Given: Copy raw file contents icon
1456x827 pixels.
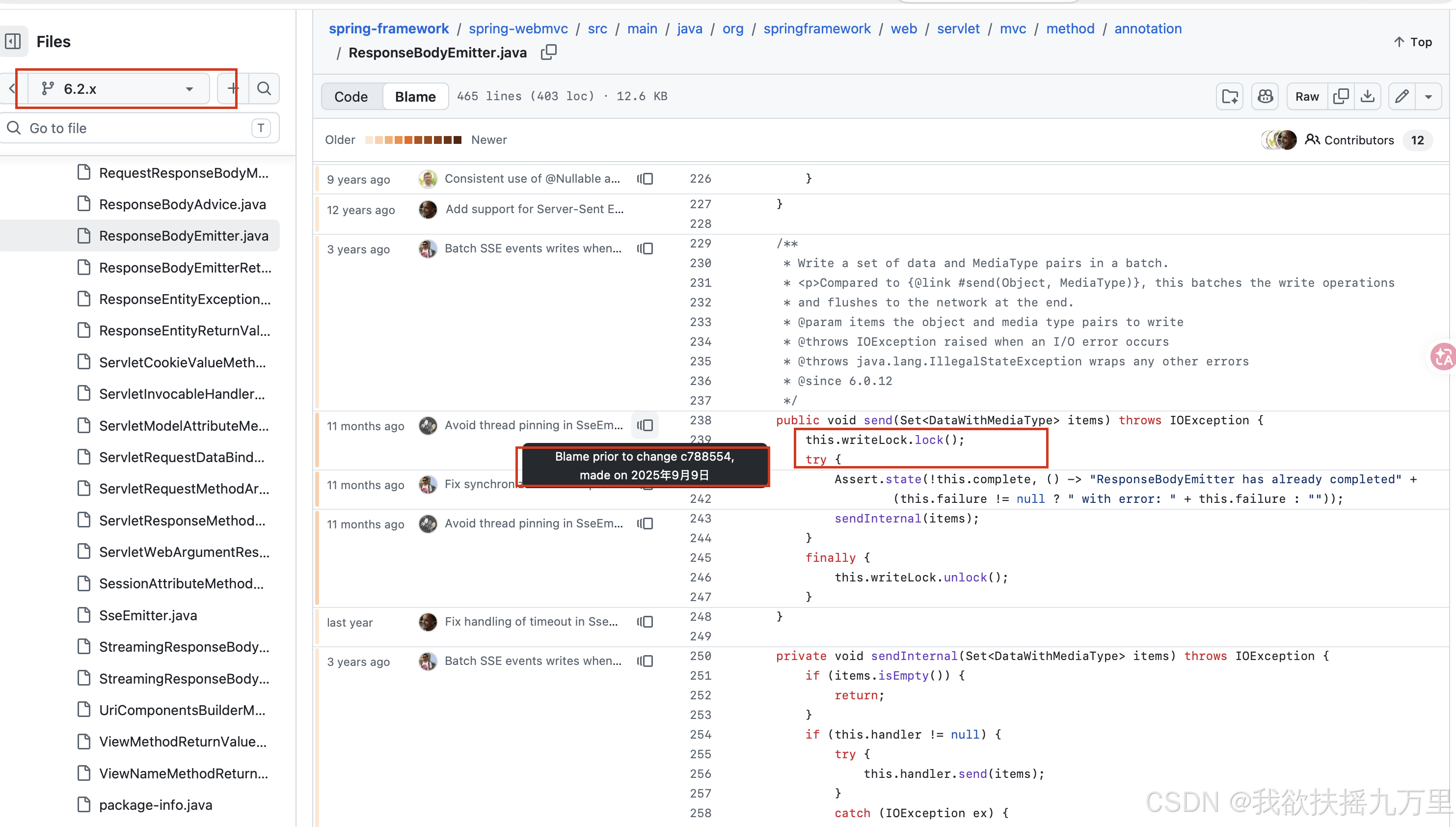Looking at the screenshot, I should 1341,97.
